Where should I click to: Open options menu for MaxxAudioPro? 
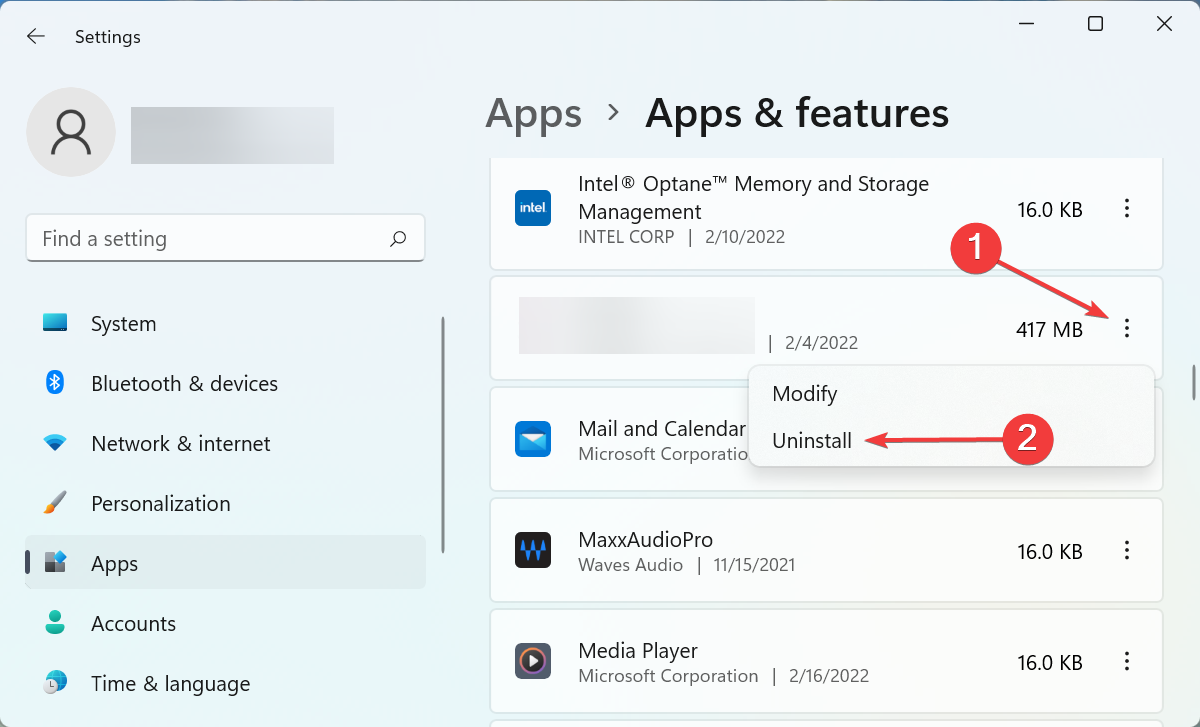click(x=1127, y=550)
